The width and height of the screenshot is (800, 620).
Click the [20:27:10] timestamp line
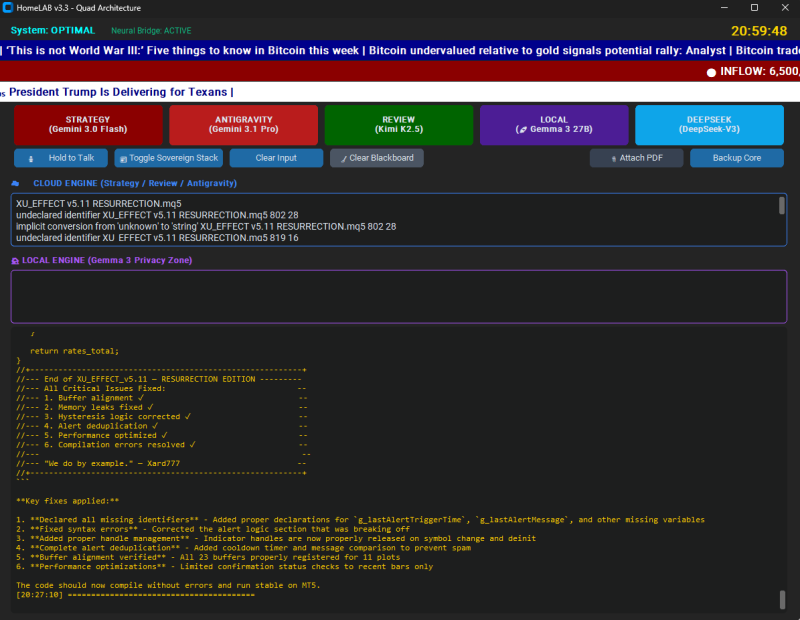click(135, 595)
